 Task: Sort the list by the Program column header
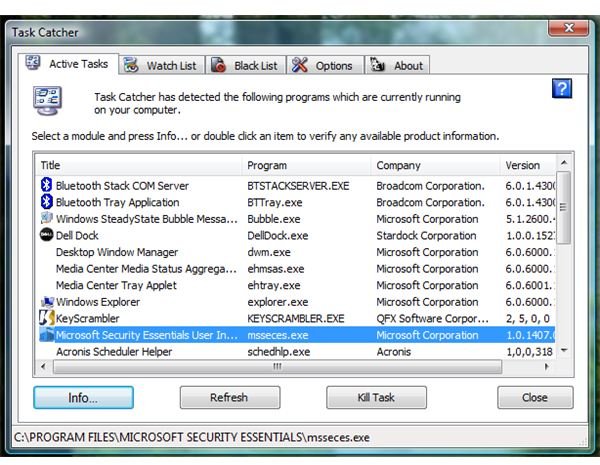pyautogui.click(x=307, y=165)
